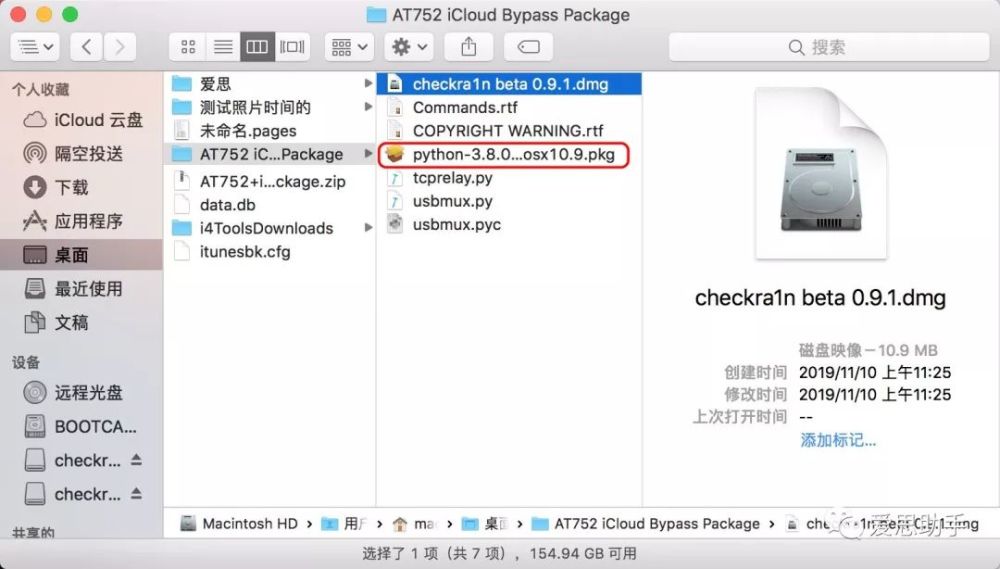The image size is (1000, 569).
Task: Click the 桌面 folder in the path bar
Action: click(x=485, y=524)
